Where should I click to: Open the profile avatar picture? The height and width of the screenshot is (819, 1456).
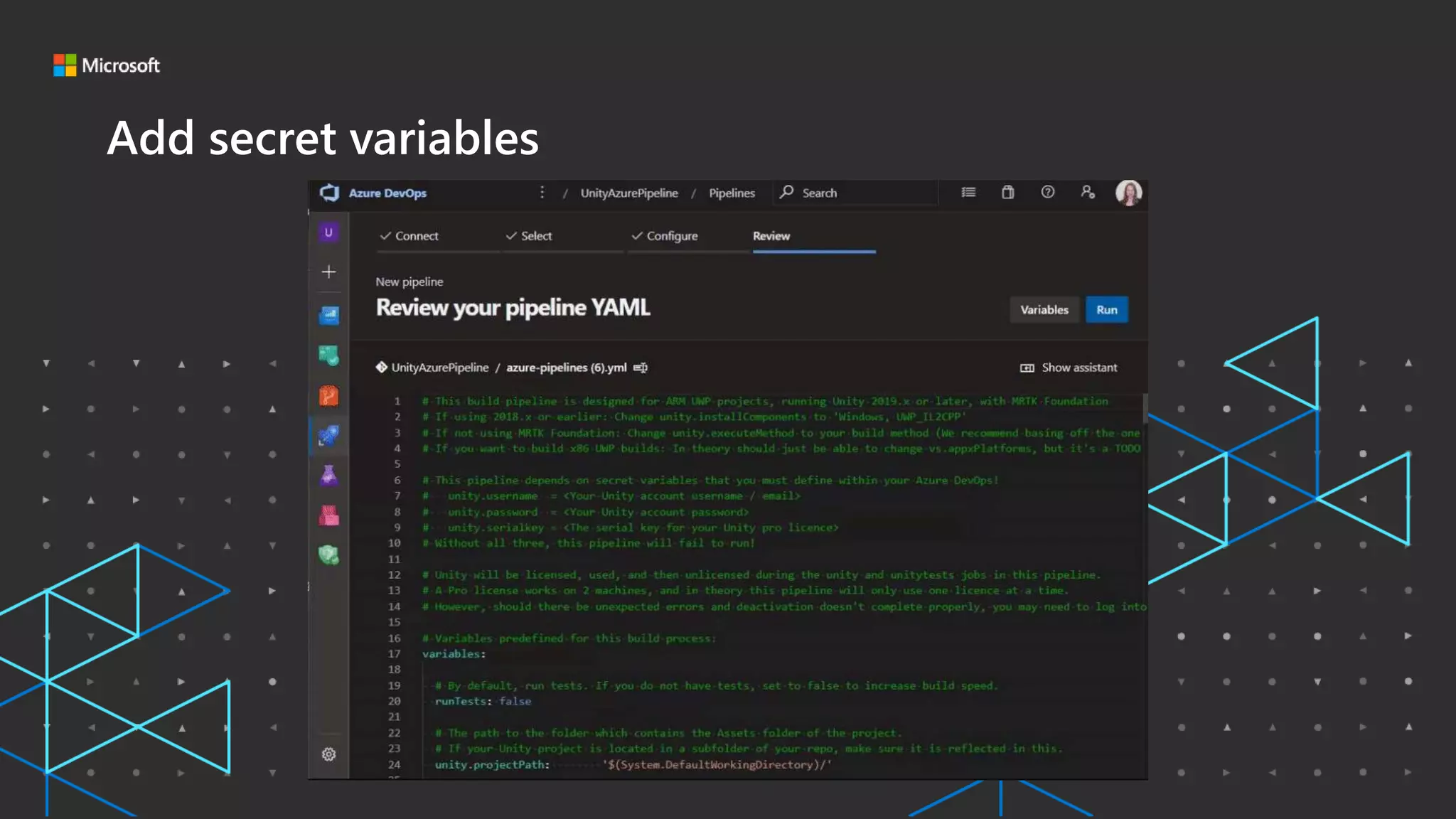(1129, 193)
